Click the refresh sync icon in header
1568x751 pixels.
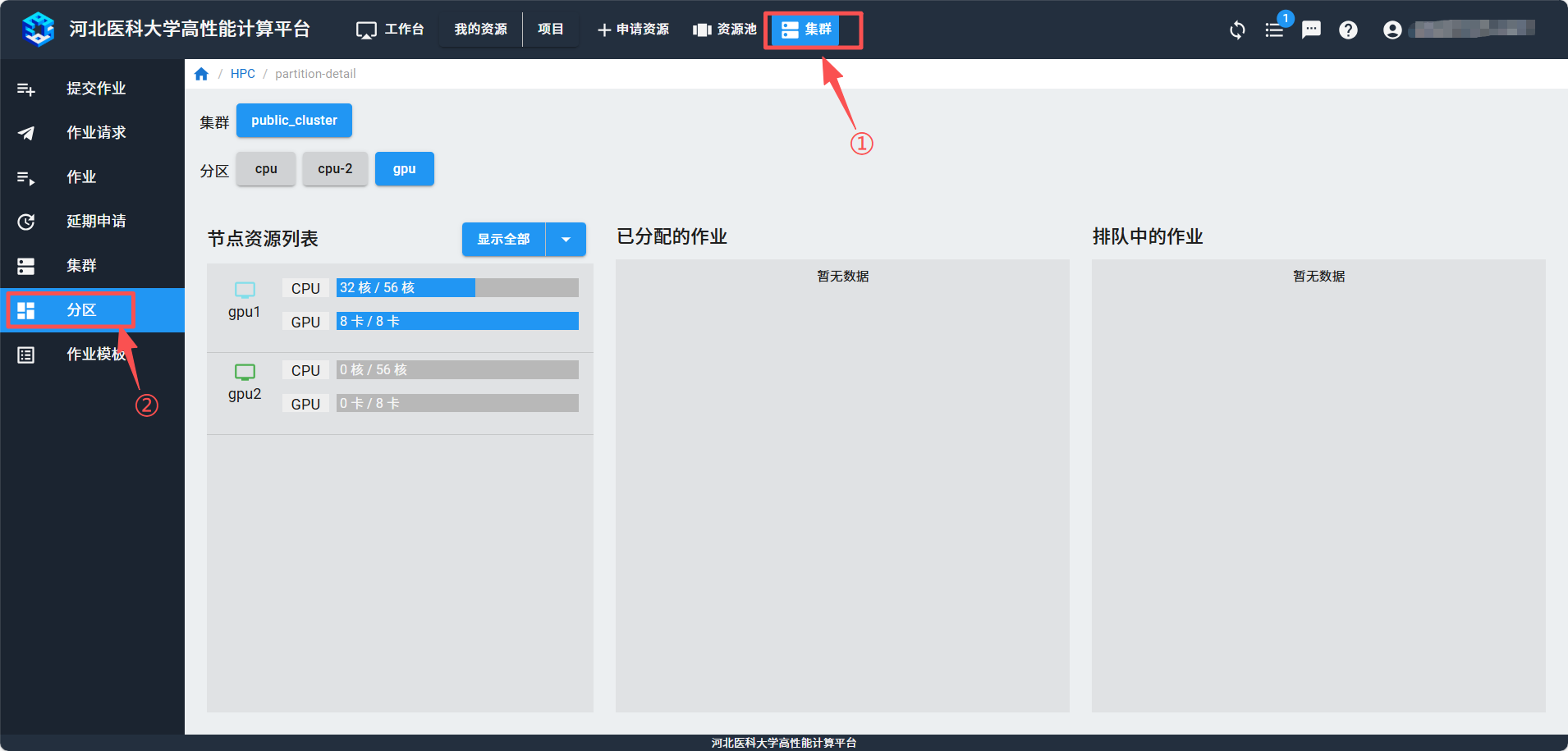tap(1237, 30)
